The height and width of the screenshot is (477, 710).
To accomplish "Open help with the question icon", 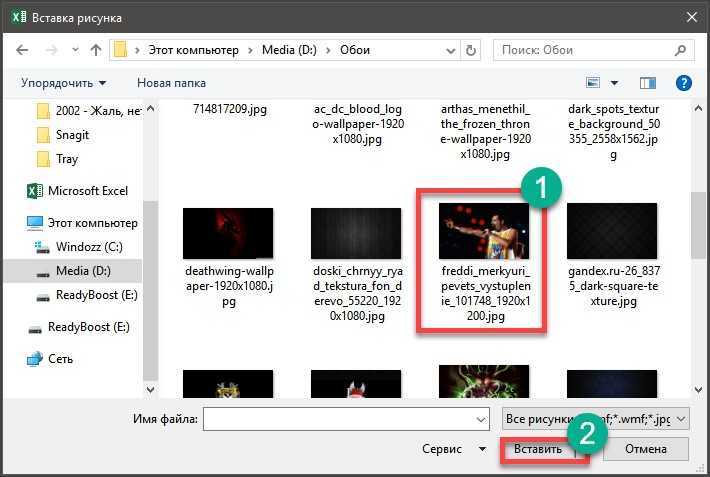I will pos(684,83).
